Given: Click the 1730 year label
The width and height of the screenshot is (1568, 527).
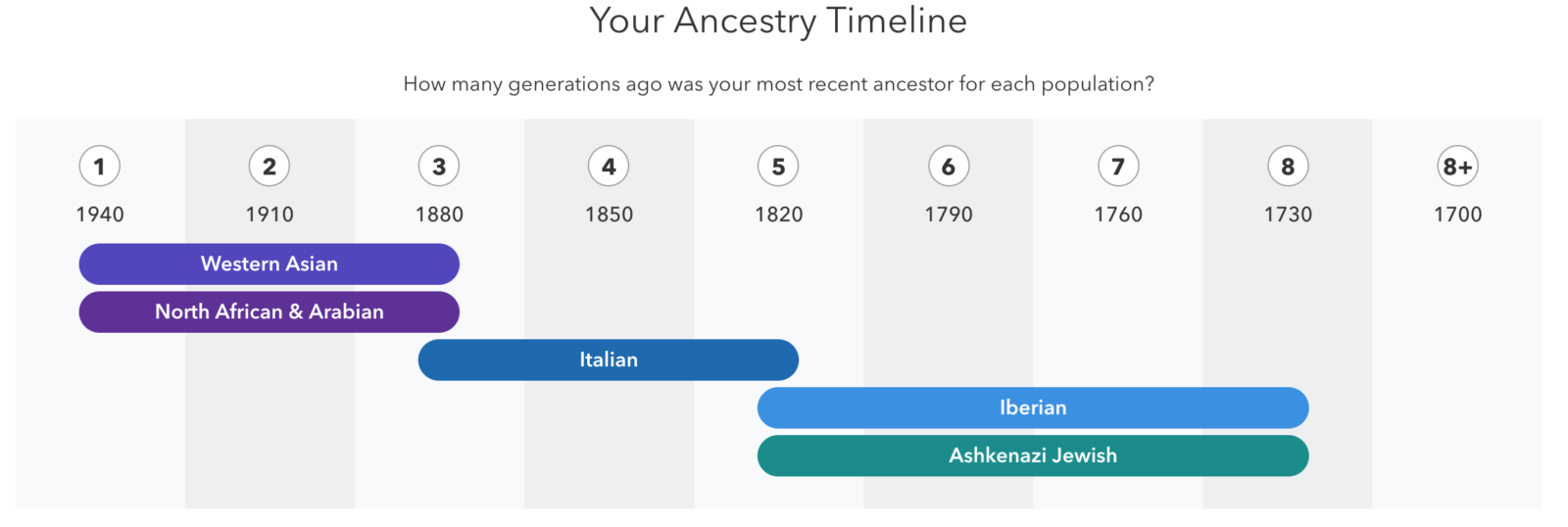Looking at the screenshot, I should (x=1288, y=215).
